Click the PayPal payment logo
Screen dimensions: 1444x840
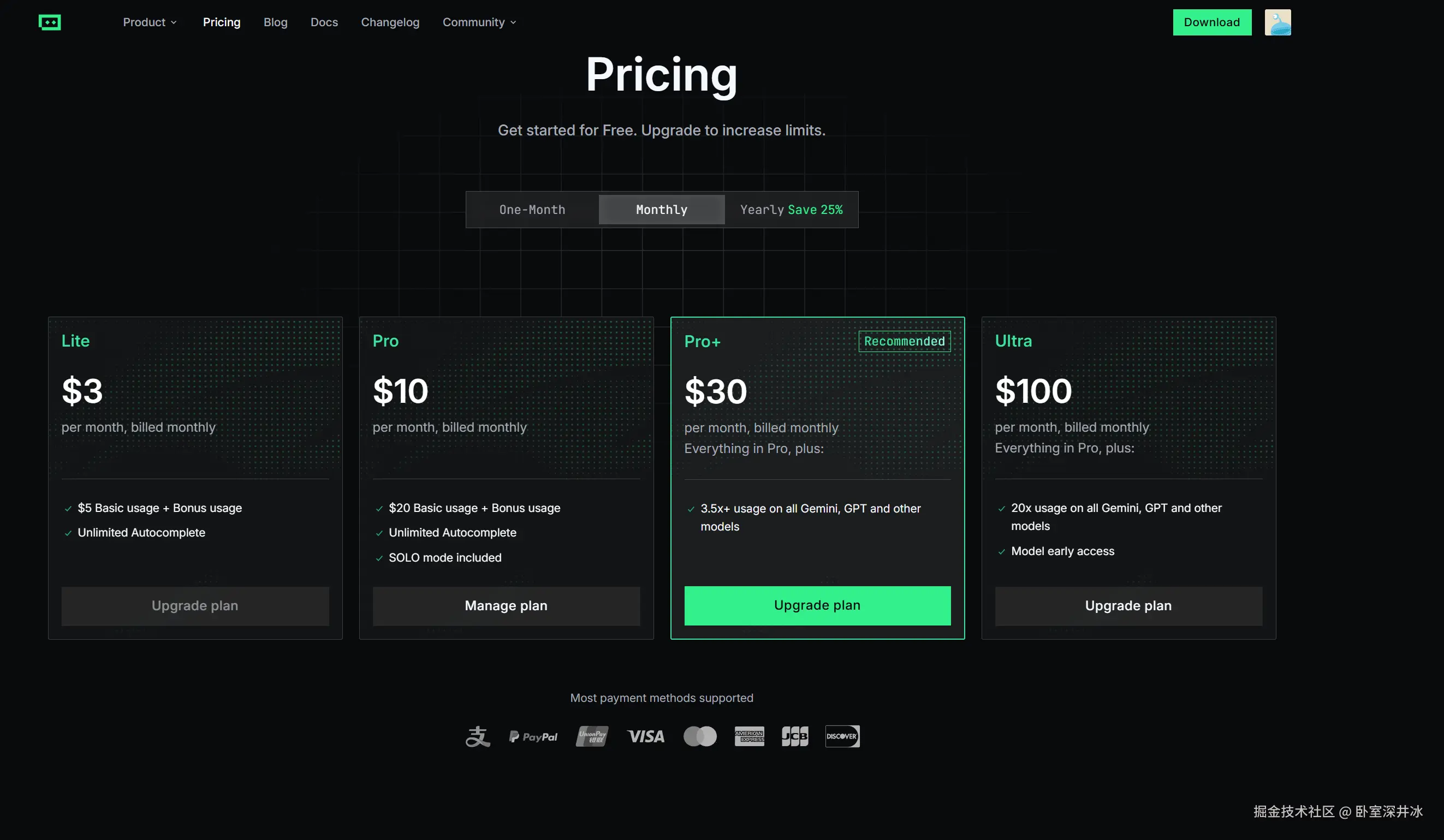tap(533, 737)
